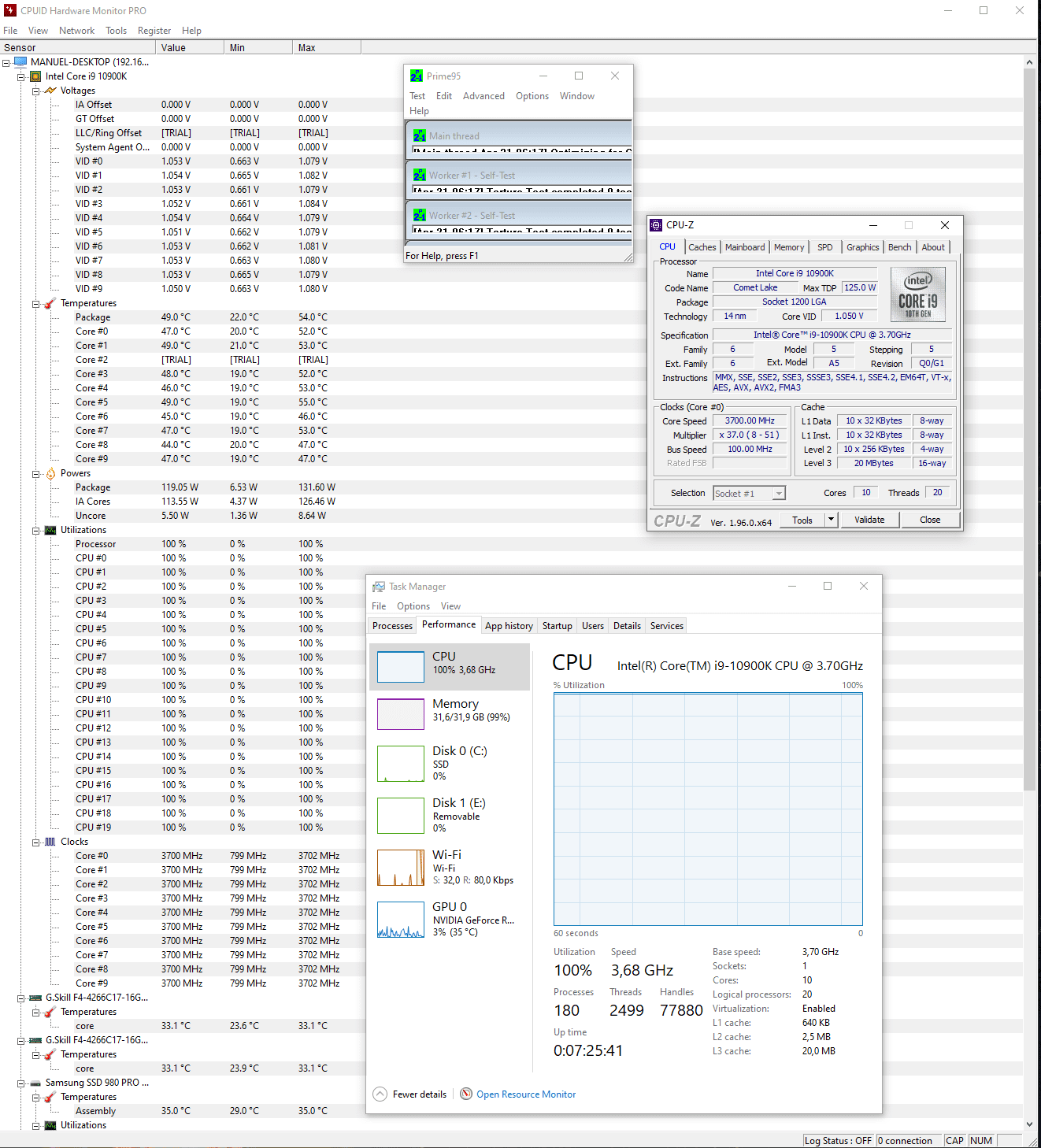Viewport: 1041px width, 1148px height.
Task: Open the Advanced menu in Prime95
Action: click(x=483, y=96)
